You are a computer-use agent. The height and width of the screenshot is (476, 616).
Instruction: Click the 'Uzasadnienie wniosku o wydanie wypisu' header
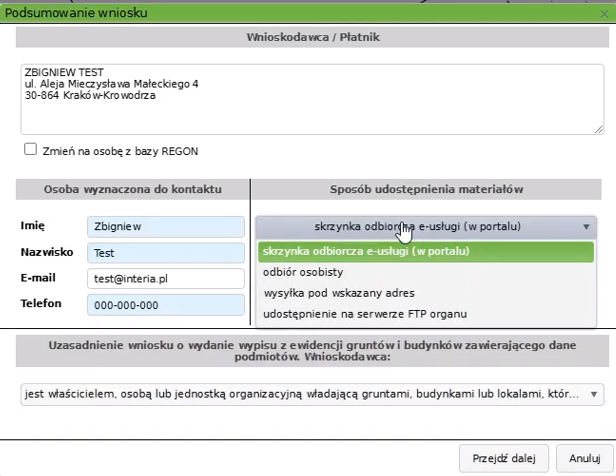click(312, 350)
